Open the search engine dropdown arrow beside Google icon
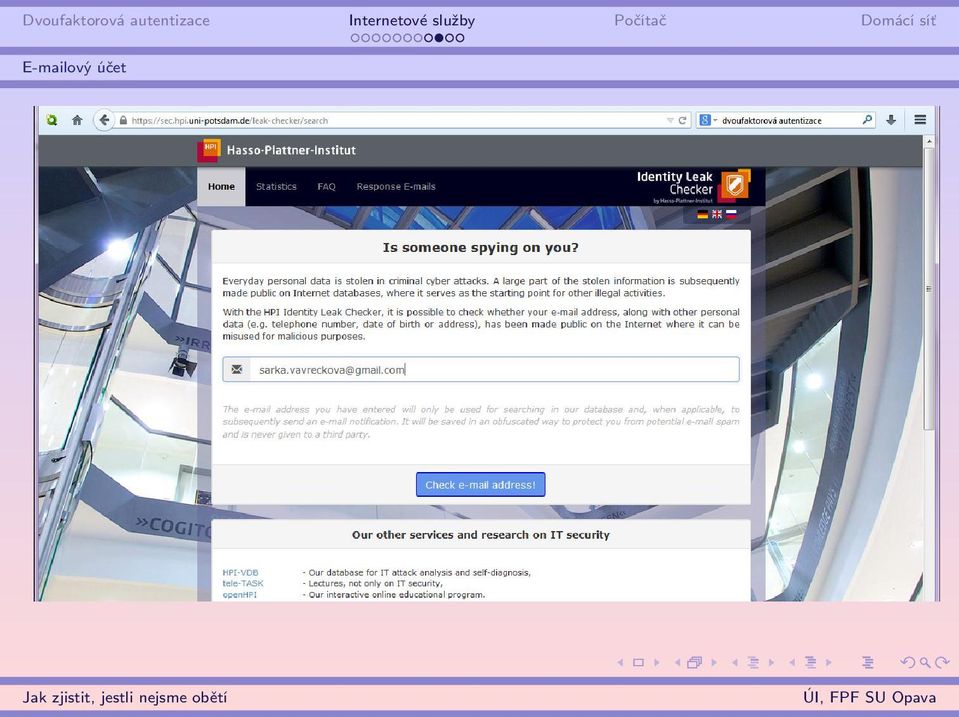Screen dimensions: 959x717 [x=715, y=121]
